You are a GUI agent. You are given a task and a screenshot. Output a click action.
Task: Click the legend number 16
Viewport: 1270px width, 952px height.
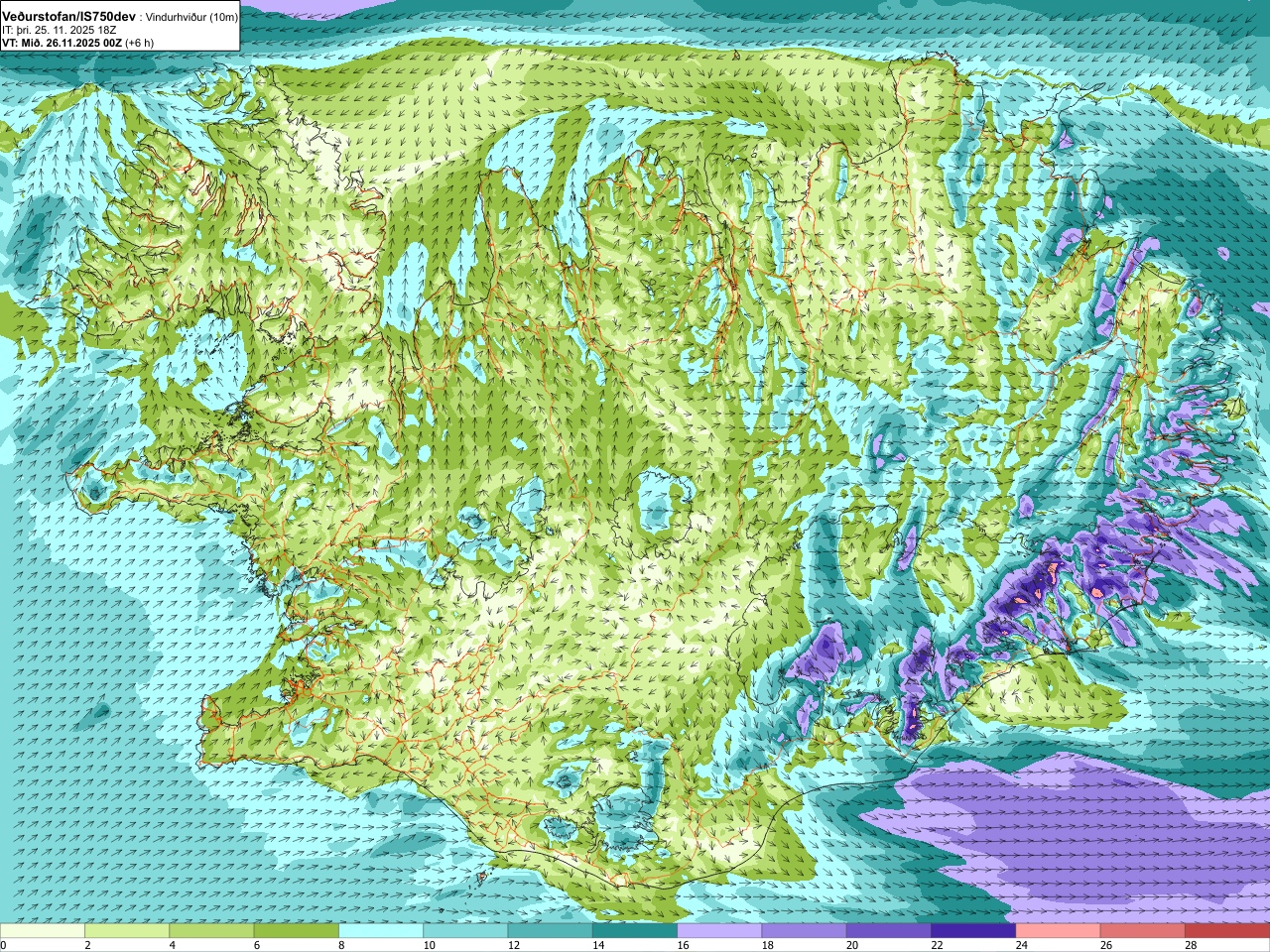tap(684, 945)
